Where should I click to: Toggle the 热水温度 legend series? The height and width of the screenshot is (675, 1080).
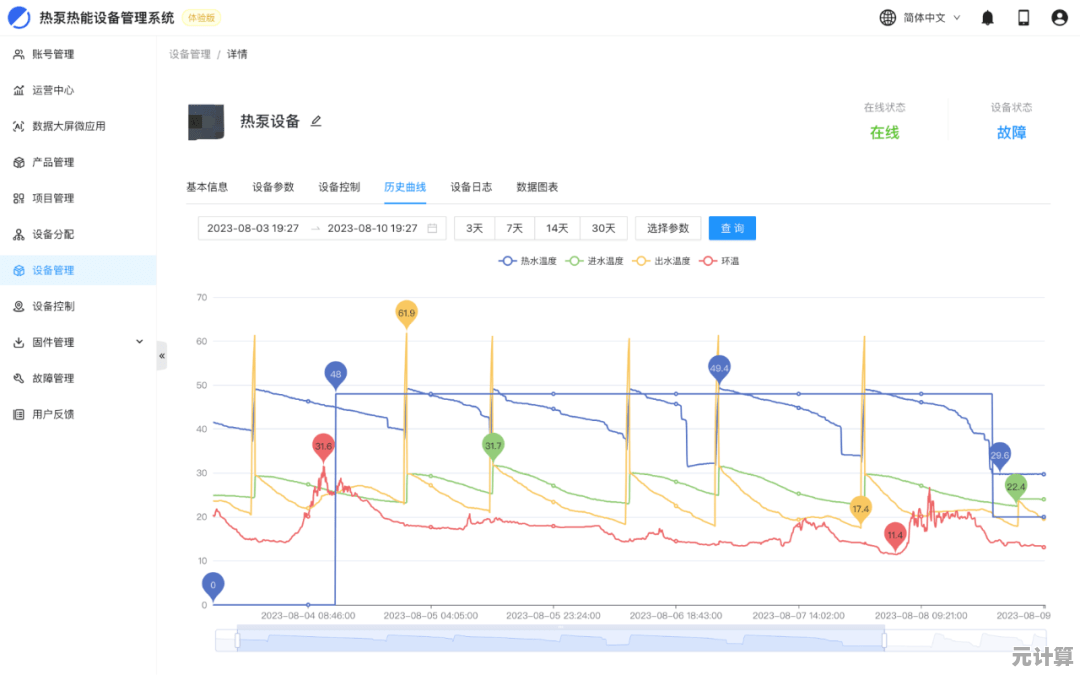(x=527, y=261)
